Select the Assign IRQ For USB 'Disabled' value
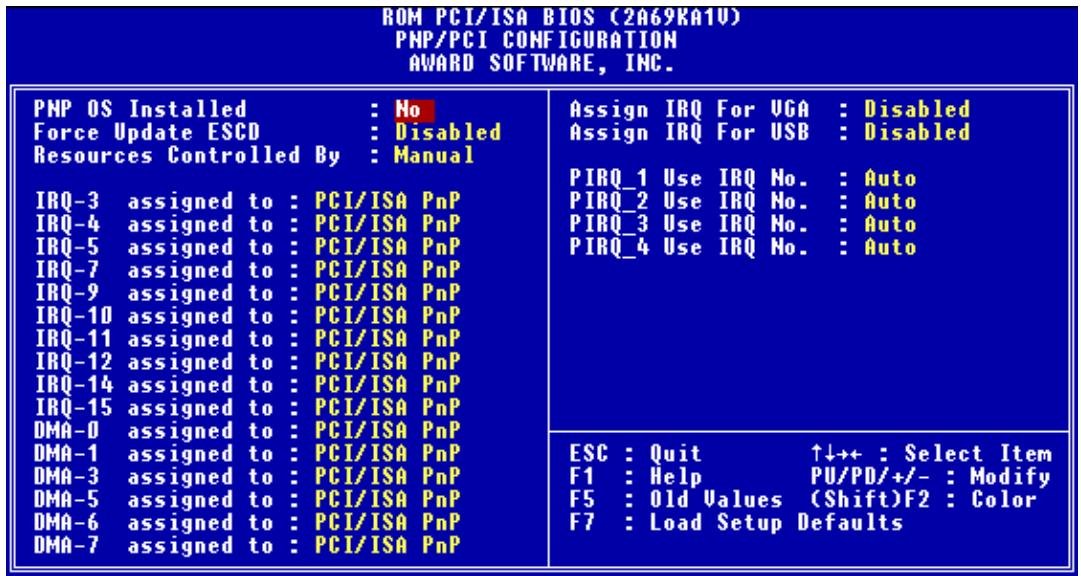The height and width of the screenshot is (576, 1081). click(x=917, y=132)
